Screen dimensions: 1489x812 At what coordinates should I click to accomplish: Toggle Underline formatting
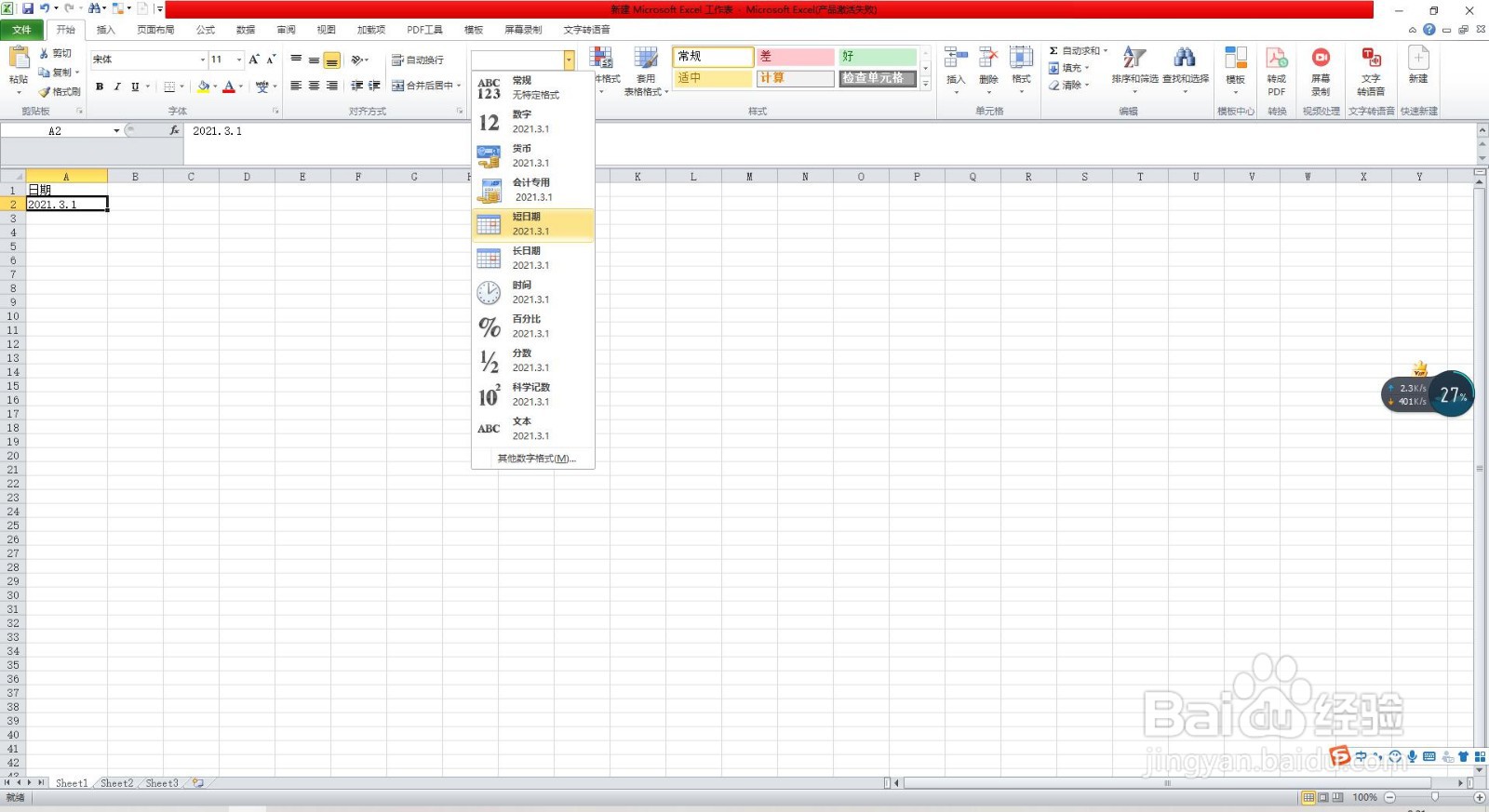(135, 87)
